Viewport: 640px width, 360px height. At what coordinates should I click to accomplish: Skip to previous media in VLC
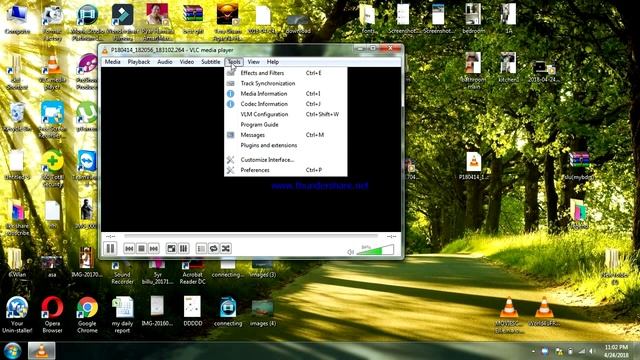click(129, 249)
